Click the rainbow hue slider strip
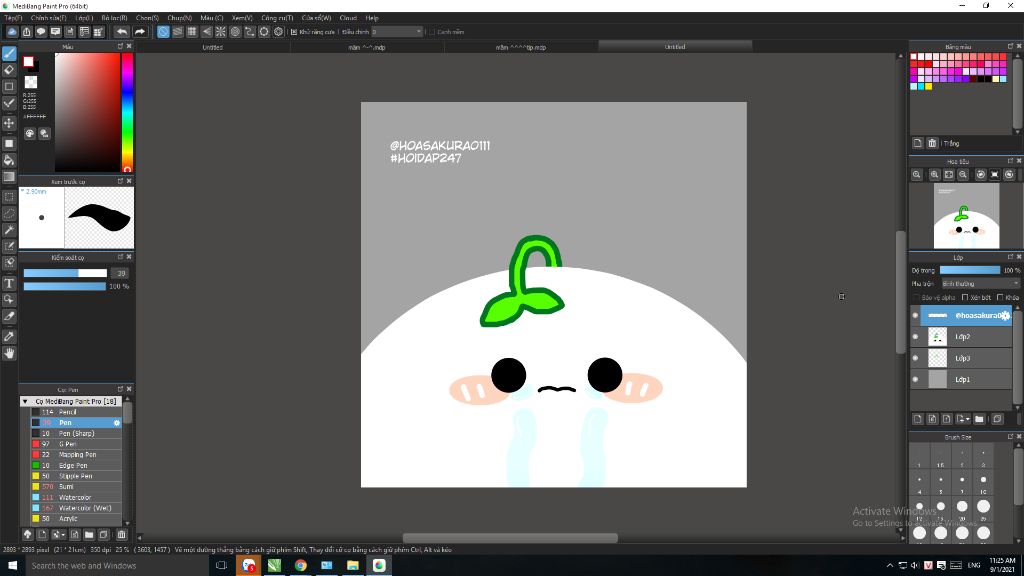This screenshot has width=1024, height=576. coord(127,110)
